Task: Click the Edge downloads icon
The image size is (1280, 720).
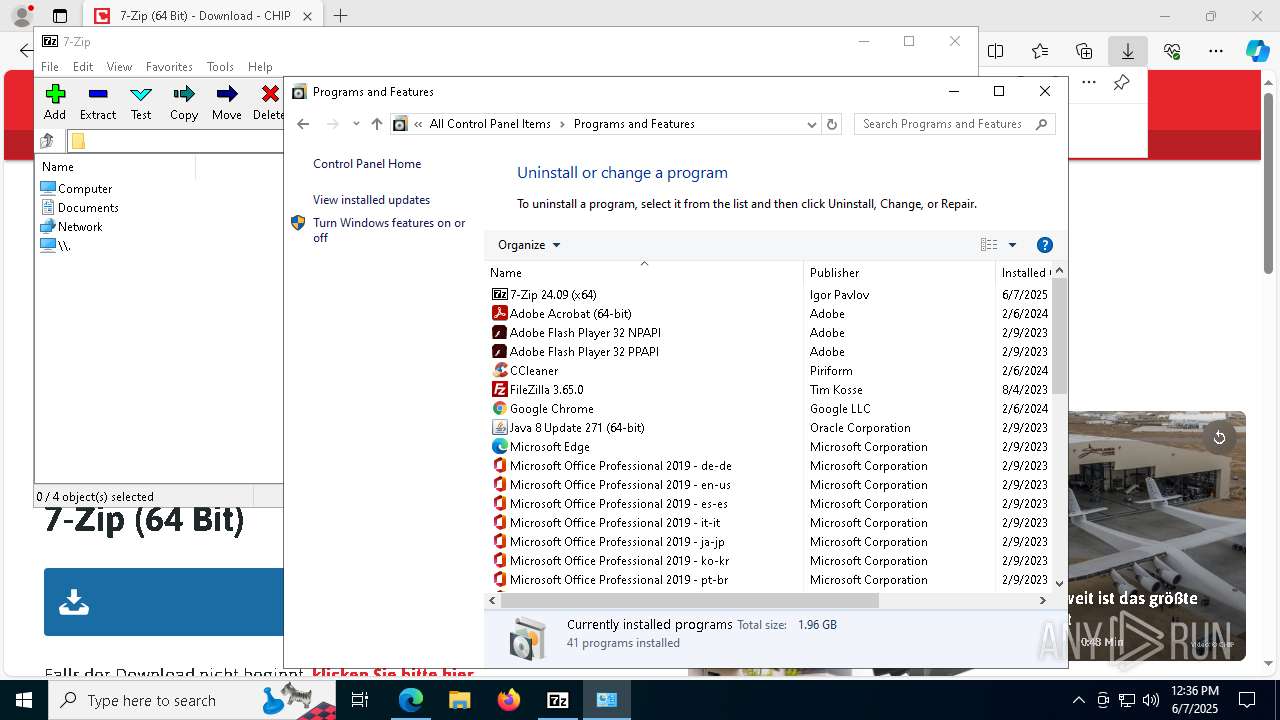Action: tap(1127, 51)
